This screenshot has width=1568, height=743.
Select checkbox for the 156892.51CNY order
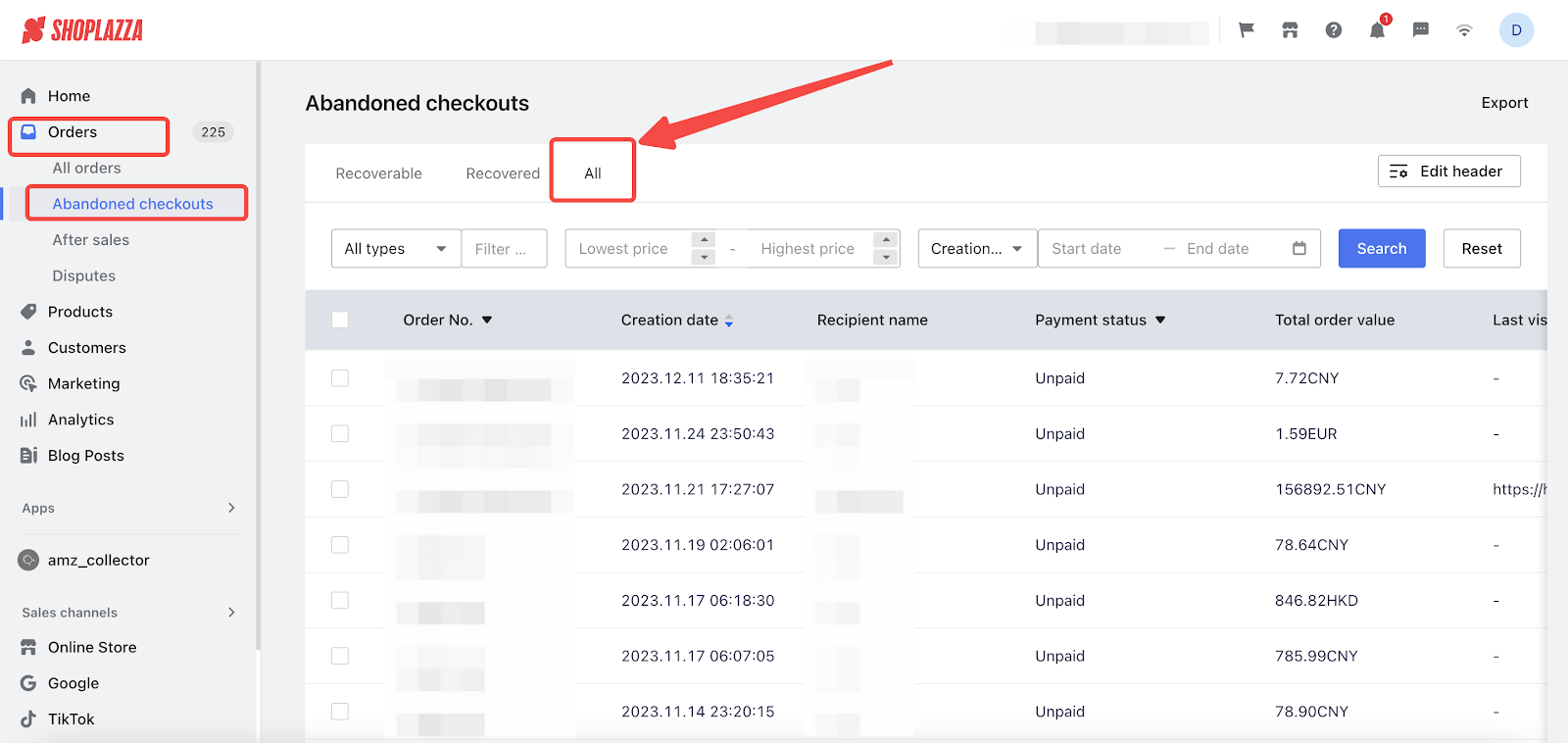[x=340, y=489]
